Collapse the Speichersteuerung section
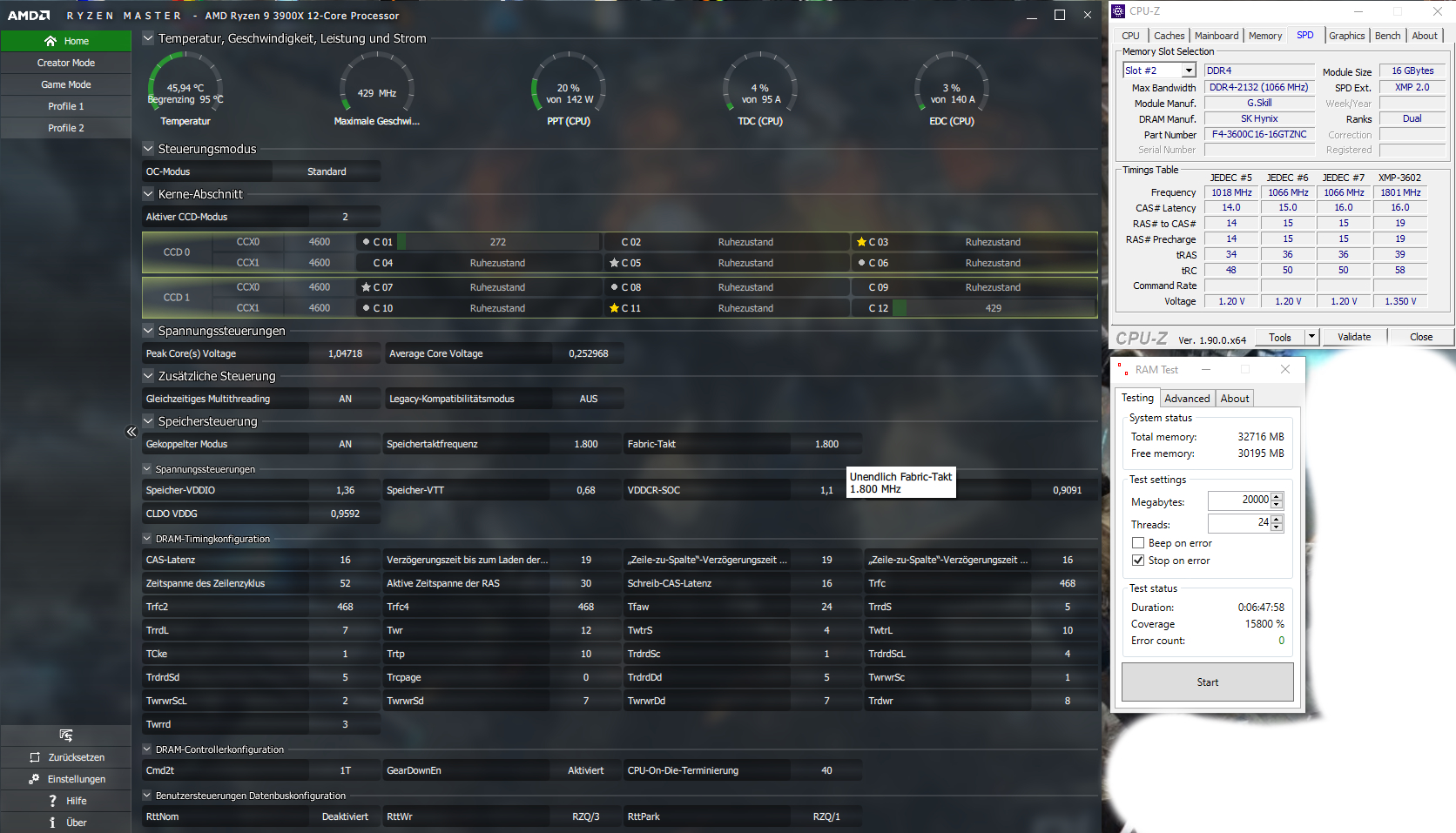Viewport: 1456px width, 833px height. click(x=148, y=421)
